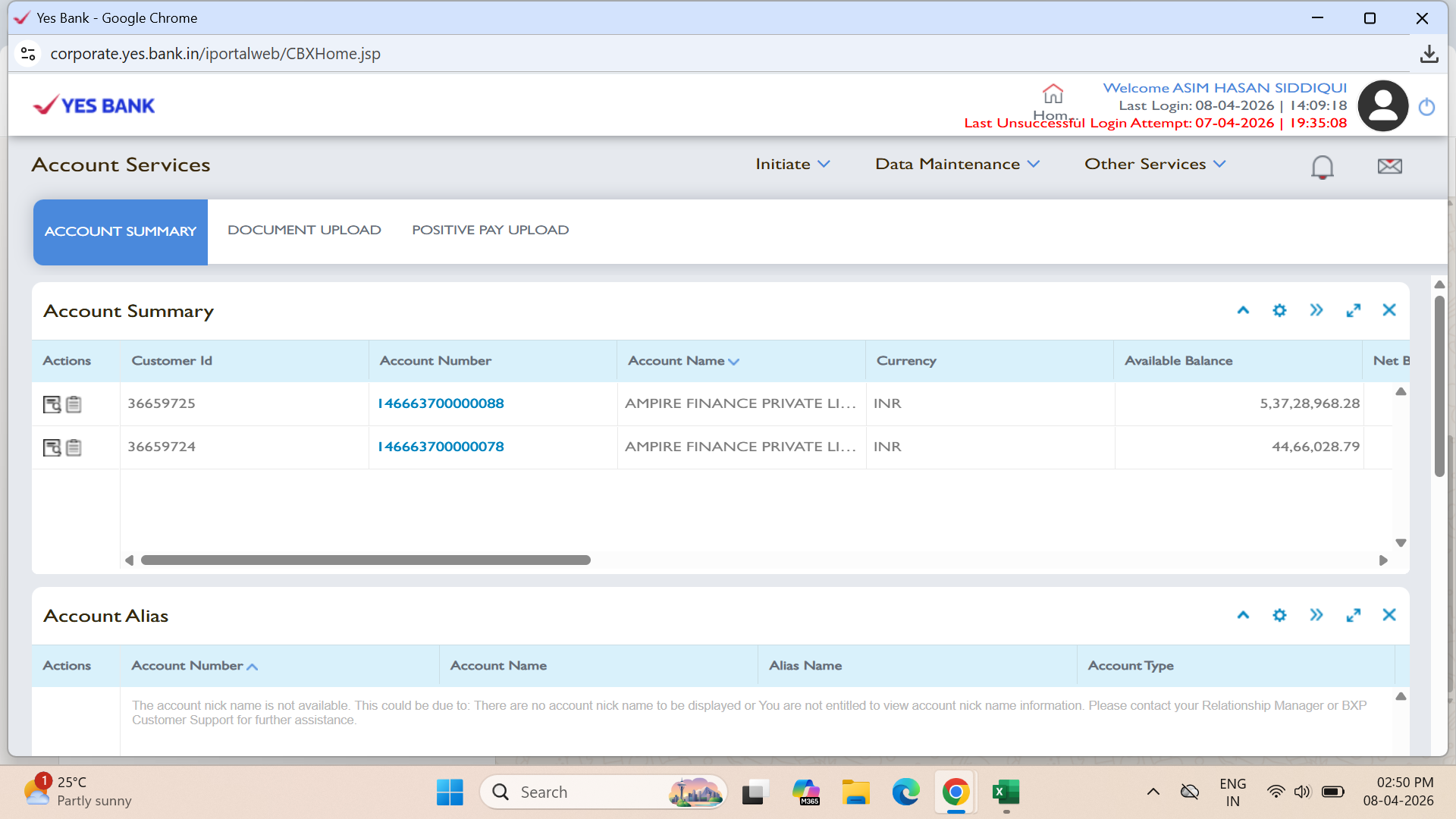
Task: Open Microsoft 365 Copilot from taskbar
Action: coord(805,792)
